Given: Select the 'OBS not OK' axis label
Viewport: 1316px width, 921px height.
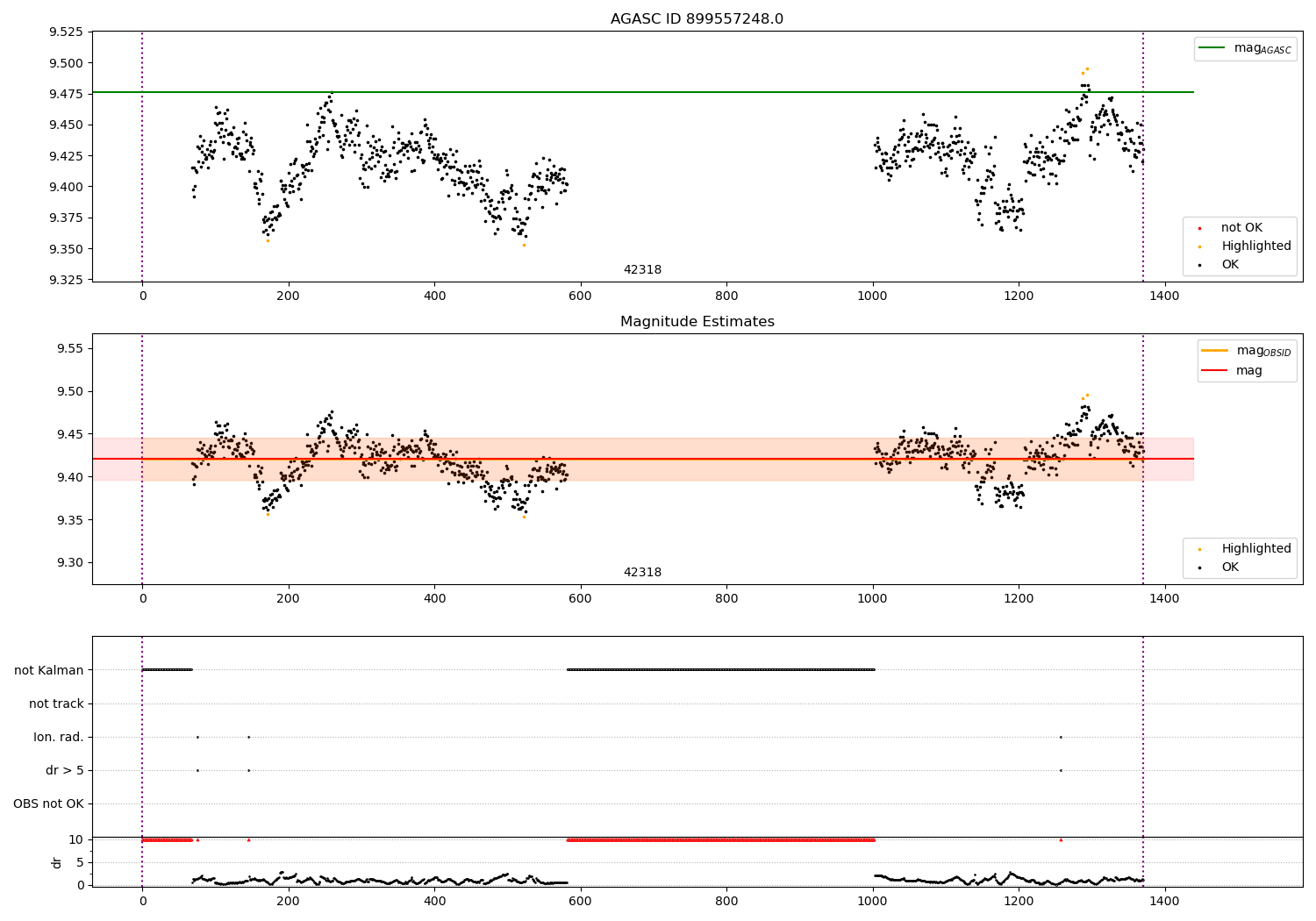Looking at the screenshot, I should 48,804.
